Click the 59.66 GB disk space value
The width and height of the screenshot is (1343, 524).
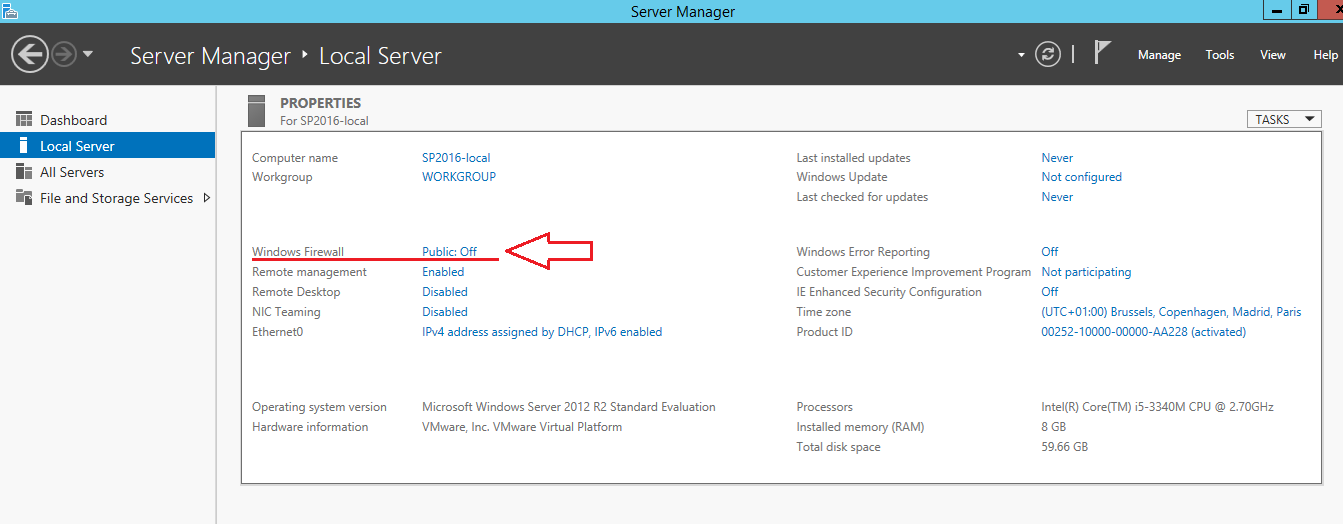point(1064,447)
